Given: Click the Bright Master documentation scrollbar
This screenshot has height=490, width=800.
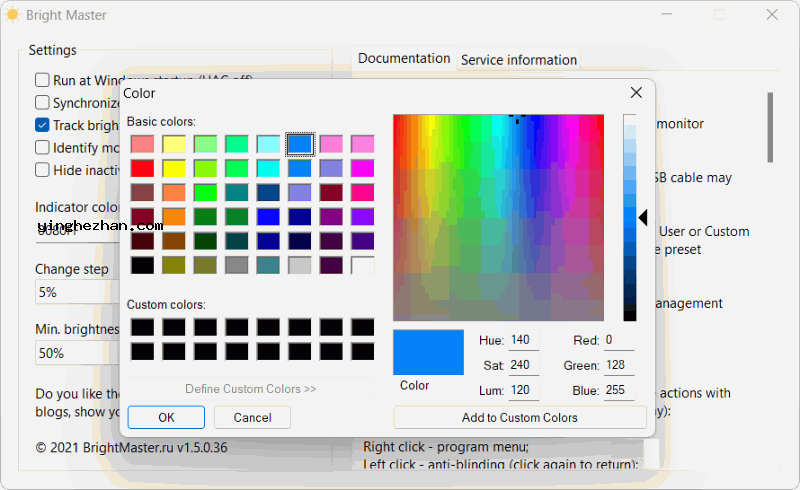Looking at the screenshot, I should [x=770, y=128].
